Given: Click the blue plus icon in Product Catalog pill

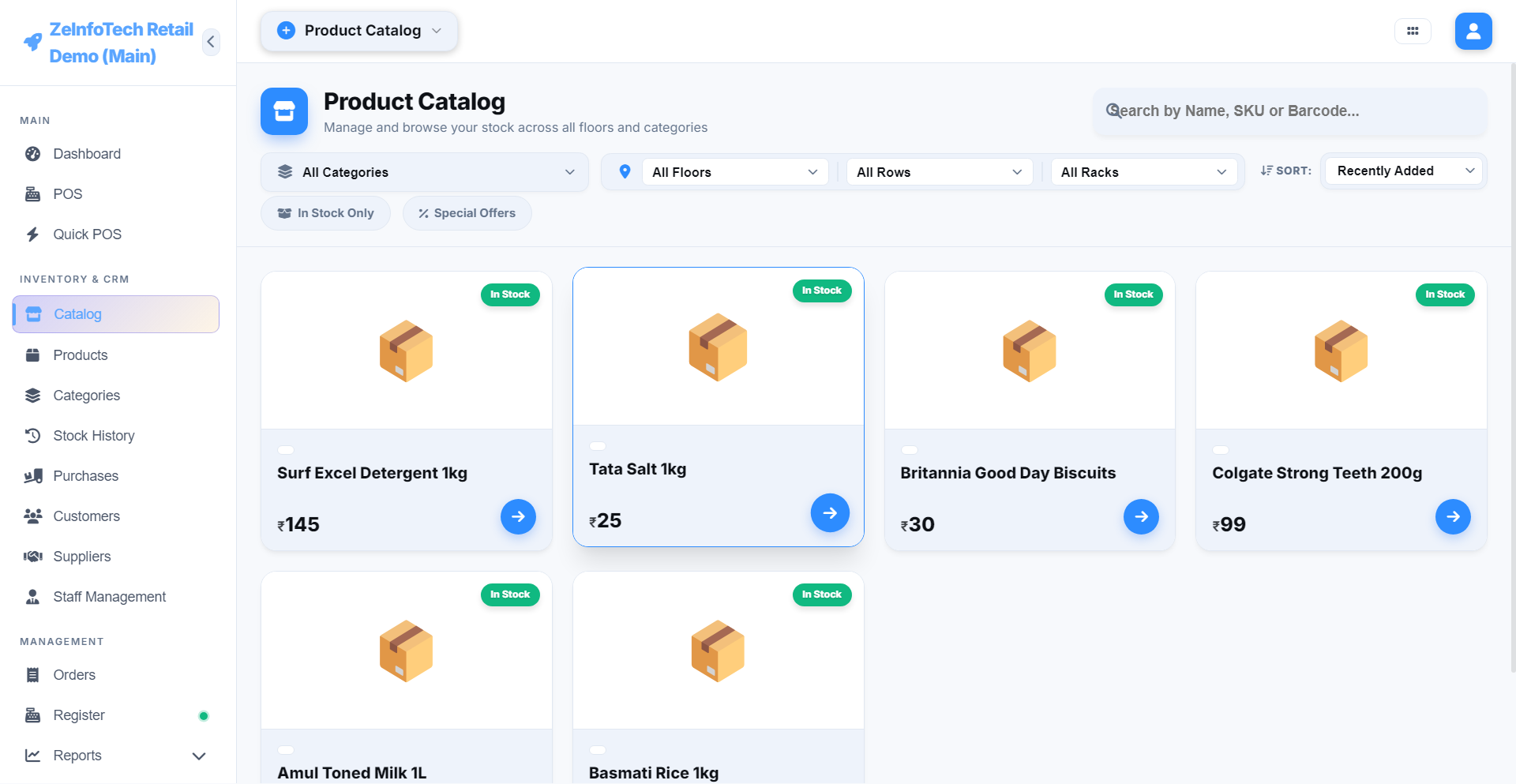Looking at the screenshot, I should point(287,31).
